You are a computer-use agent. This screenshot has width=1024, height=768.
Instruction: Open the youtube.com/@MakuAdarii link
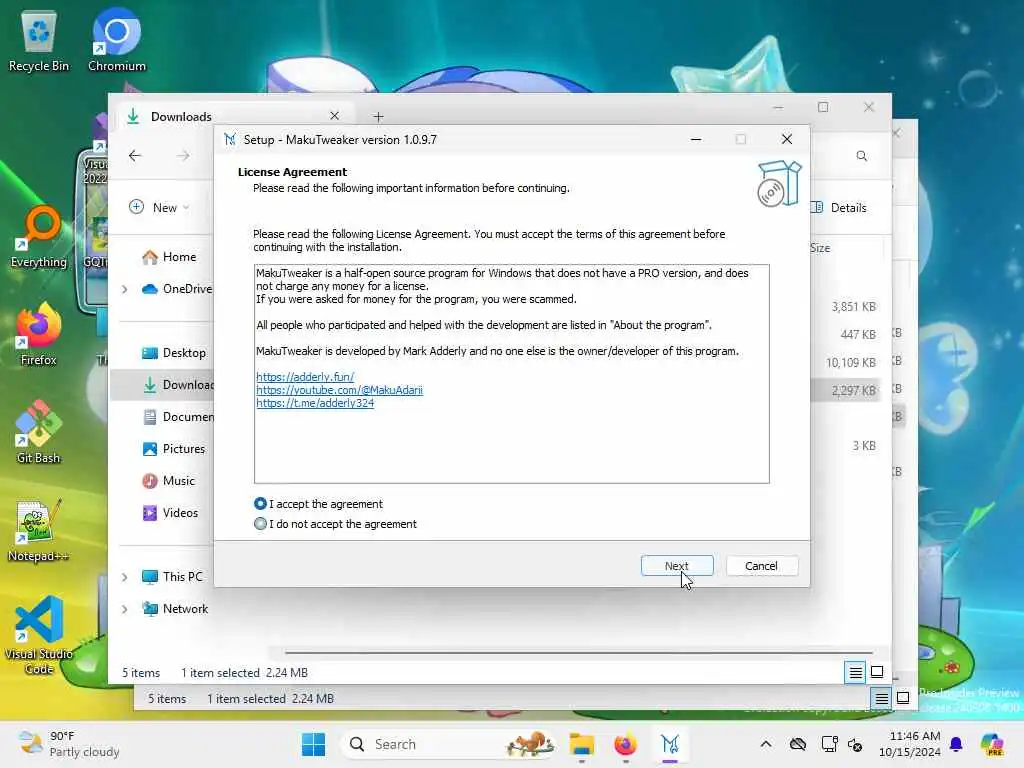[339, 390]
